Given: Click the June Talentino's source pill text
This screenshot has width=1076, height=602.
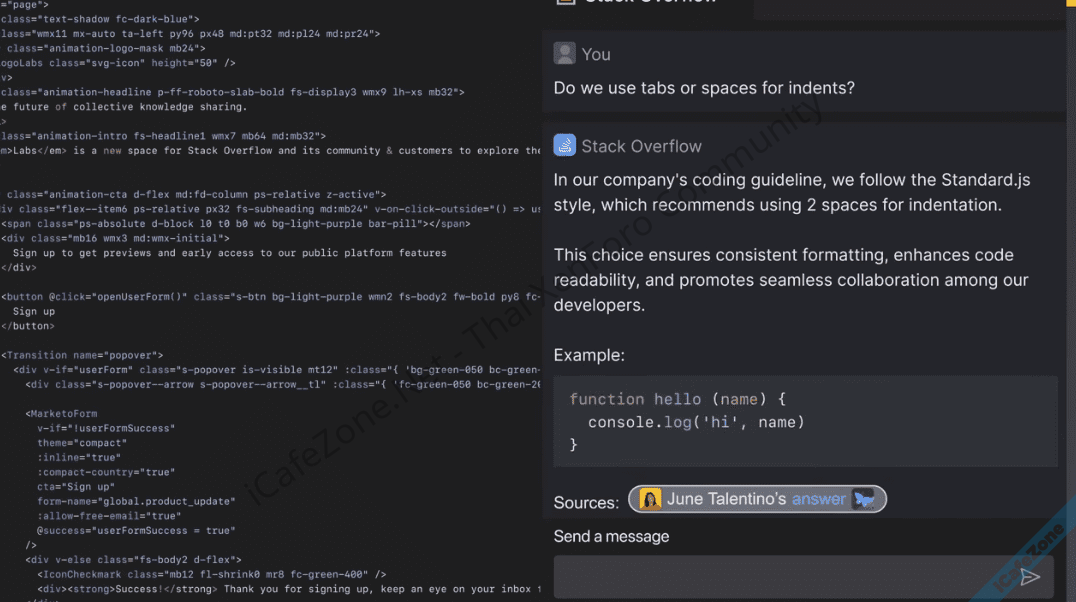Looking at the screenshot, I should [x=726, y=499].
